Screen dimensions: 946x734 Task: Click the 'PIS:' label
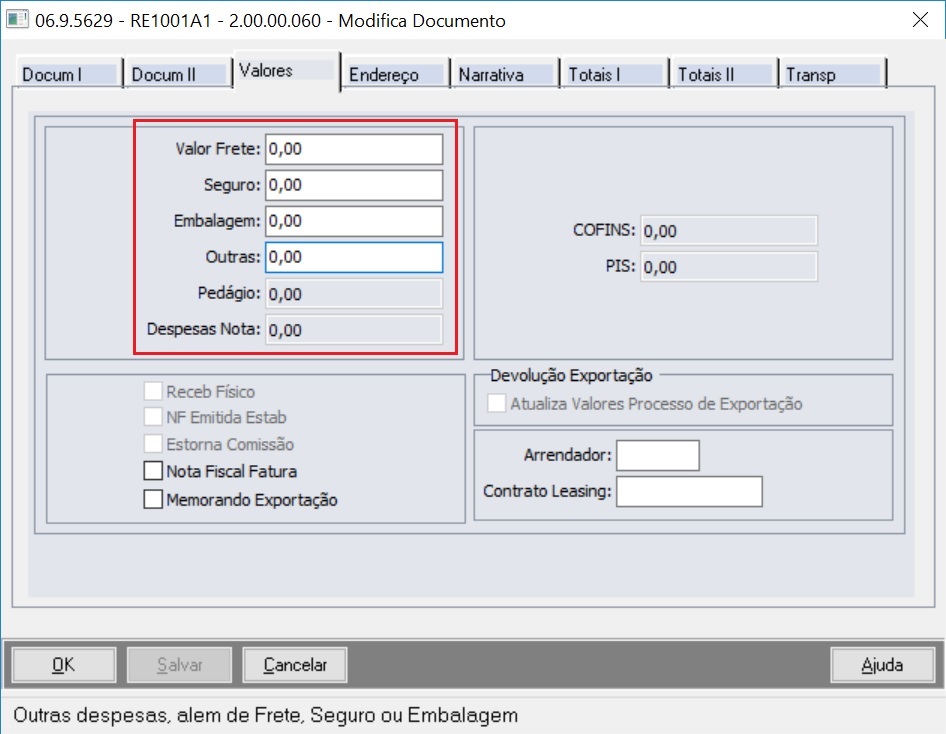pos(621,266)
